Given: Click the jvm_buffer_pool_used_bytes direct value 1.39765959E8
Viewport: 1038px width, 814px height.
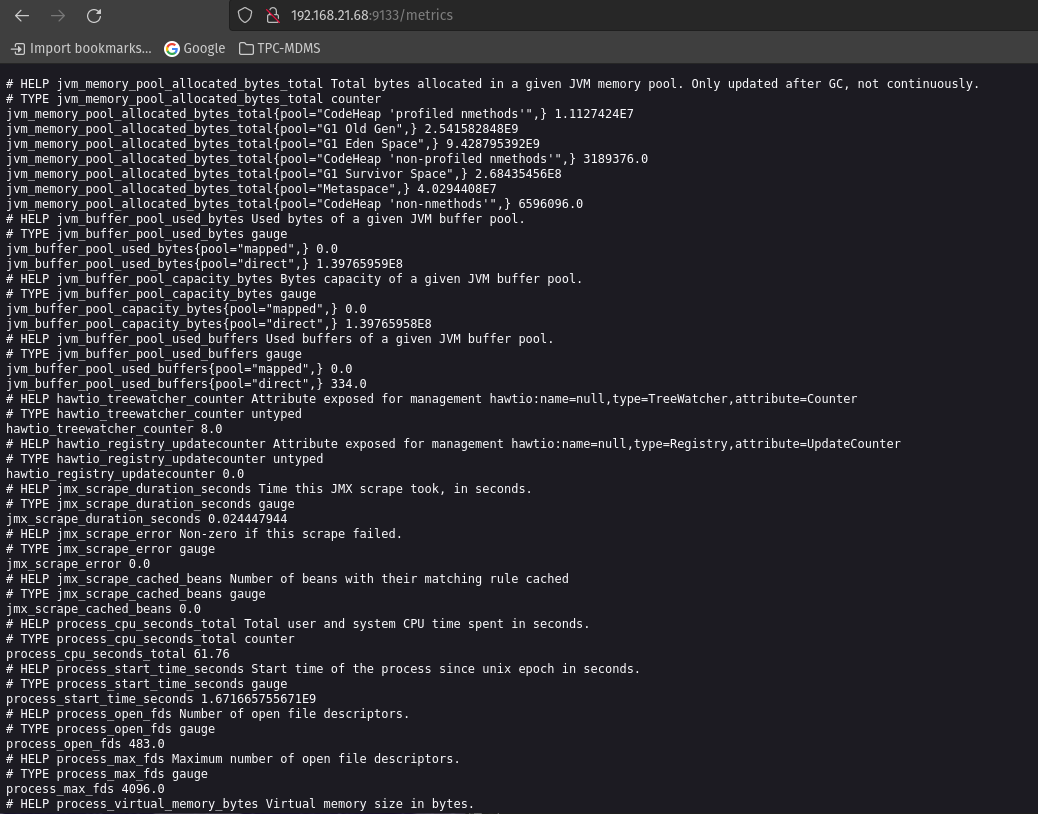Looking at the screenshot, I should point(359,263).
